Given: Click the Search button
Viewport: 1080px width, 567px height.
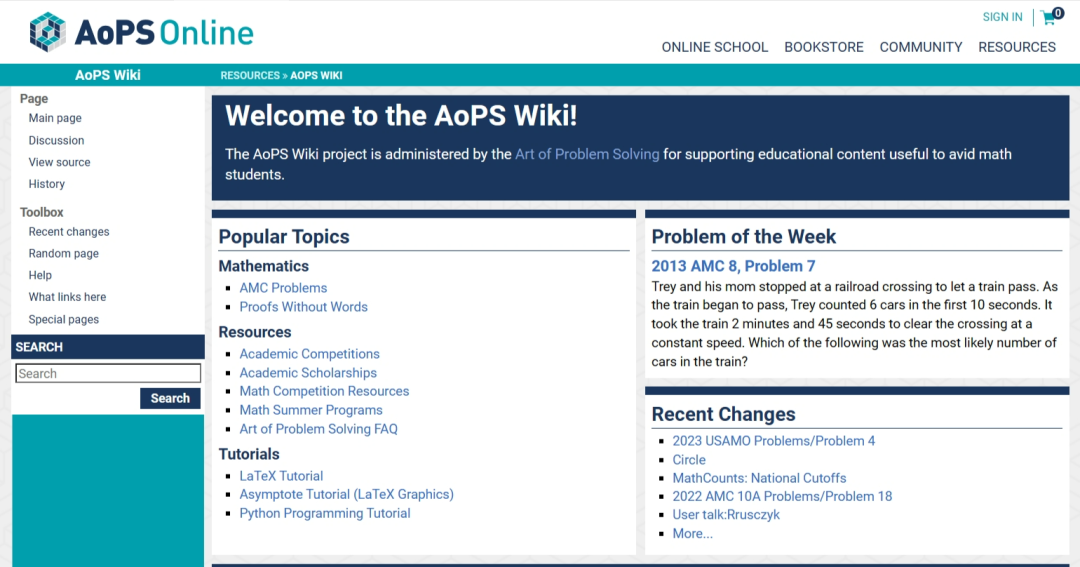Looking at the screenshot, I should 170,398.
